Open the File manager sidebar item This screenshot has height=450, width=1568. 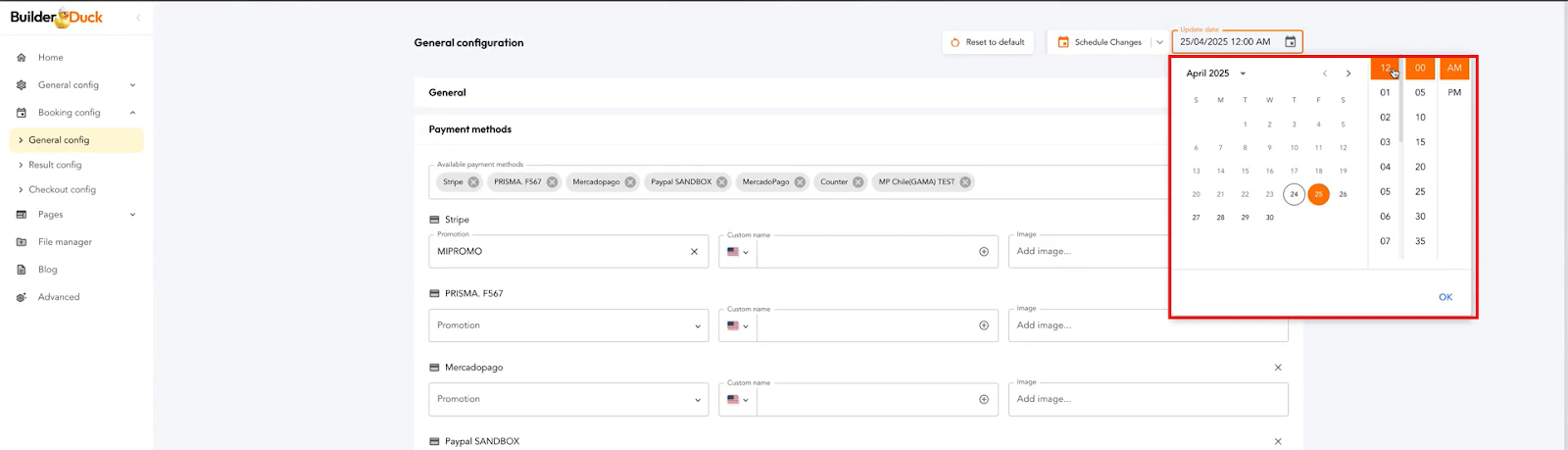coord(65,242)
